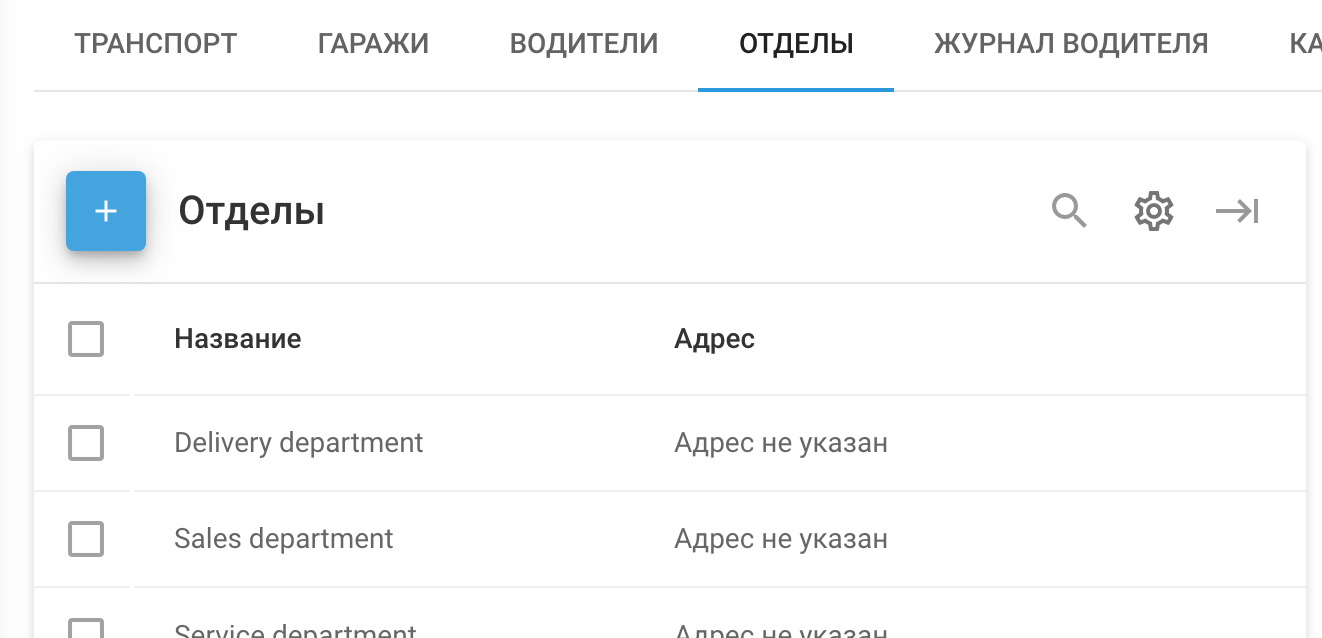
Task: Tick the Service department row checkbox
Action: click(86, 629)
